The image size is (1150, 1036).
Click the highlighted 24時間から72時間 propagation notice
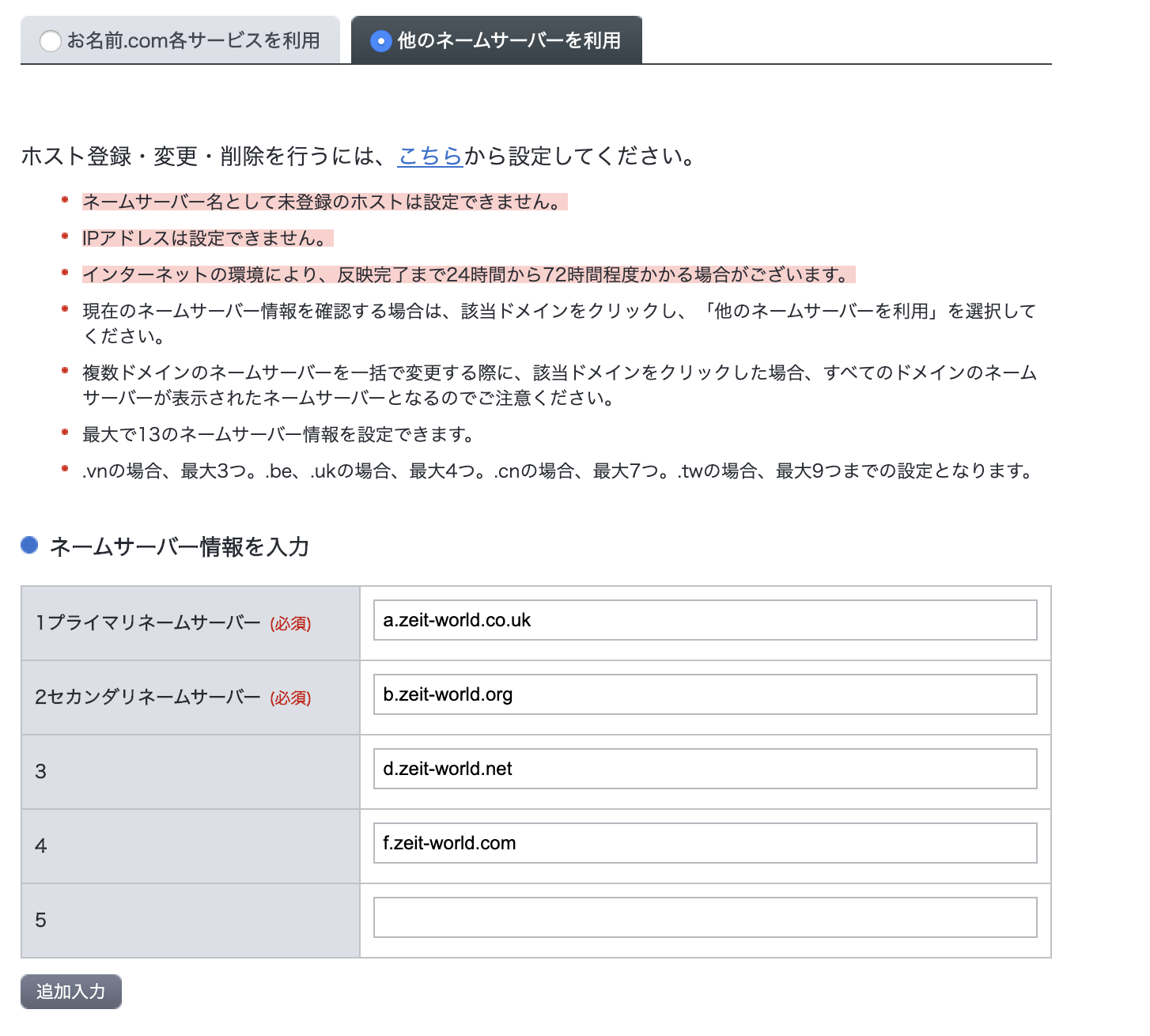pos(469,274)
